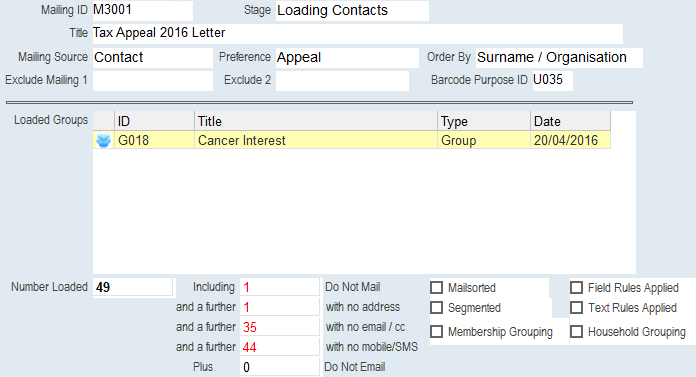The image size is (696, 377).
Task: Sort Loaded Groups by Title column header
Action: coord(316,121)
